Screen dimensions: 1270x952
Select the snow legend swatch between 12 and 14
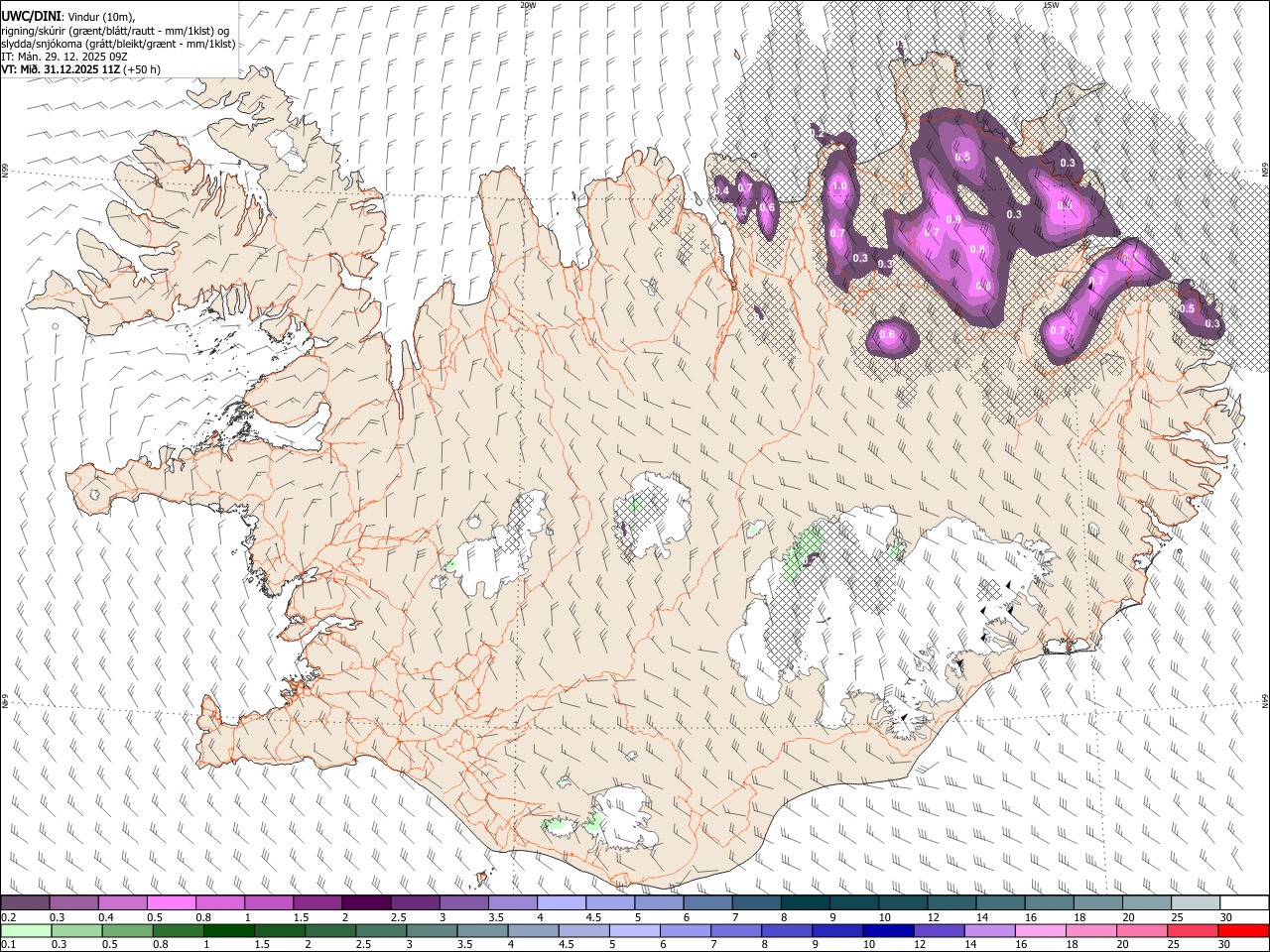(952, 902)
